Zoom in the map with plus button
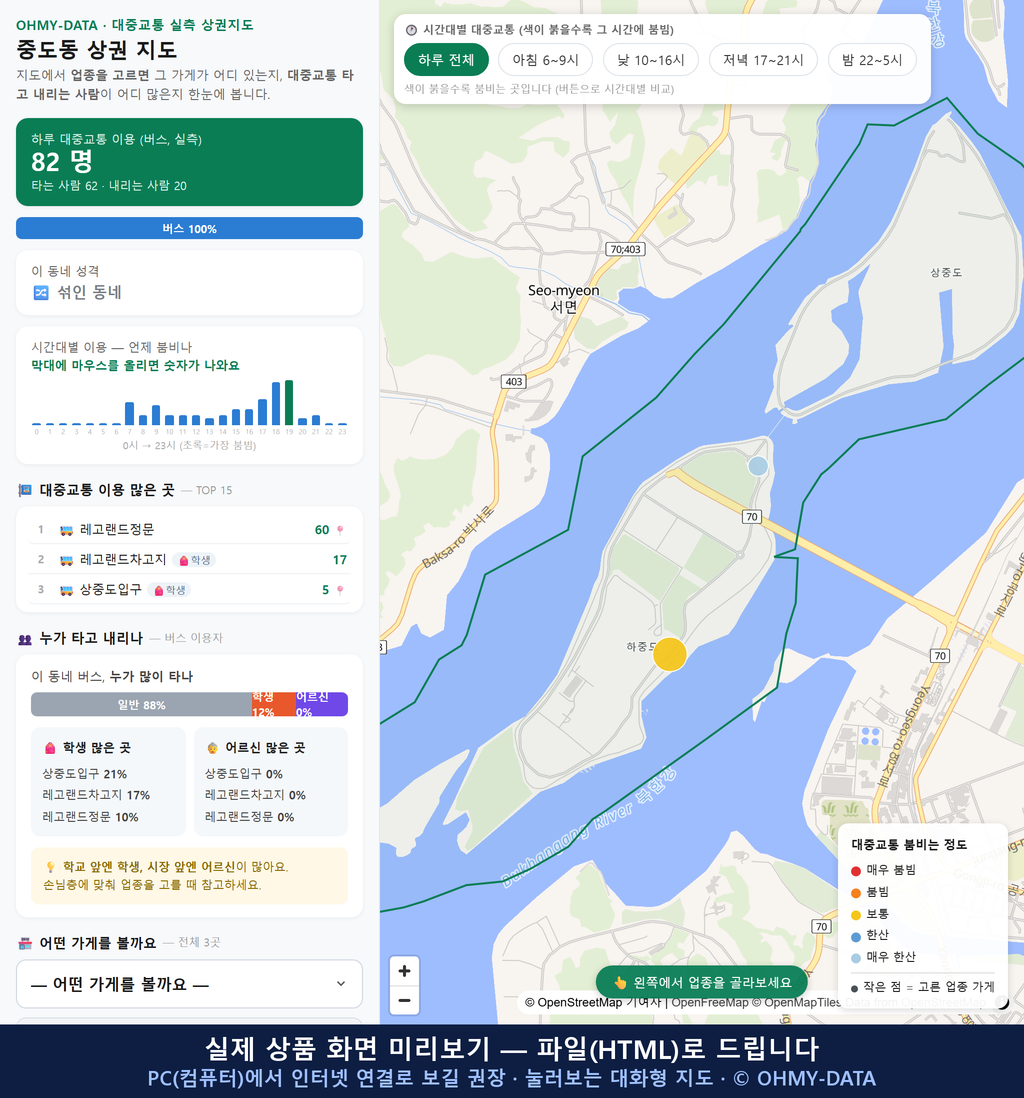1024x1098 pixels. [x=404, y=971]
